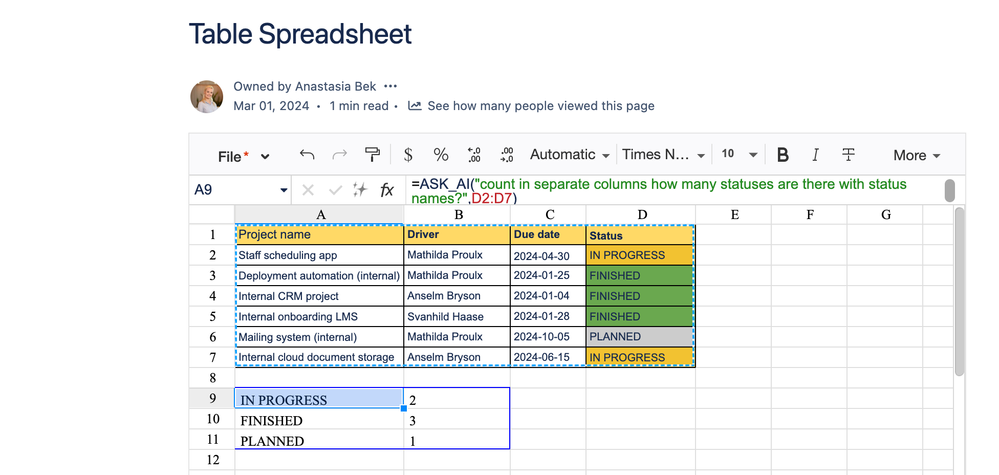
Task: Click the IN PROGRESS status cell in row 7
Action: pyautogui.click(x=640, y=357)
